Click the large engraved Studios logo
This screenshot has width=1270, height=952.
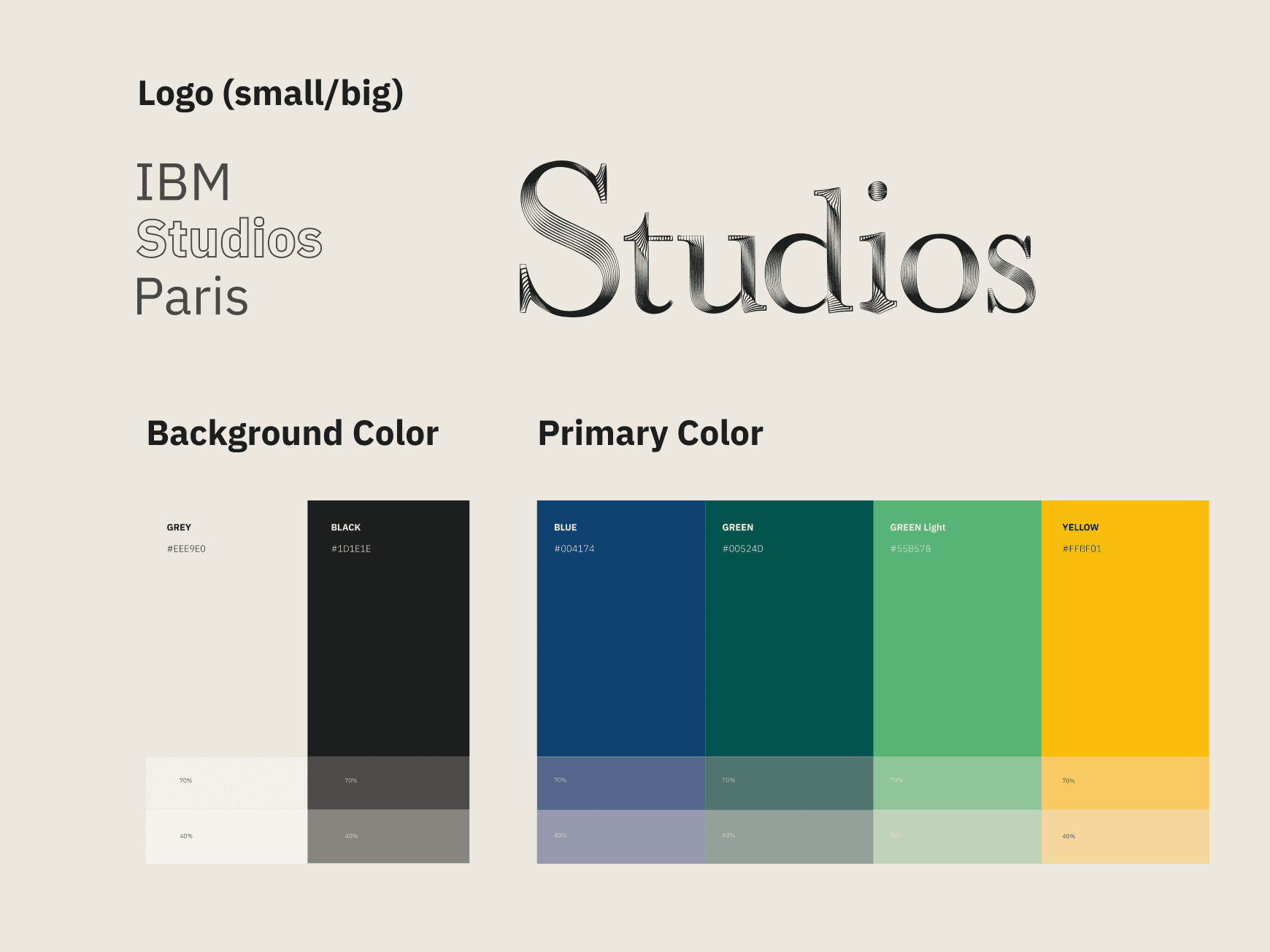pos(777,239)
